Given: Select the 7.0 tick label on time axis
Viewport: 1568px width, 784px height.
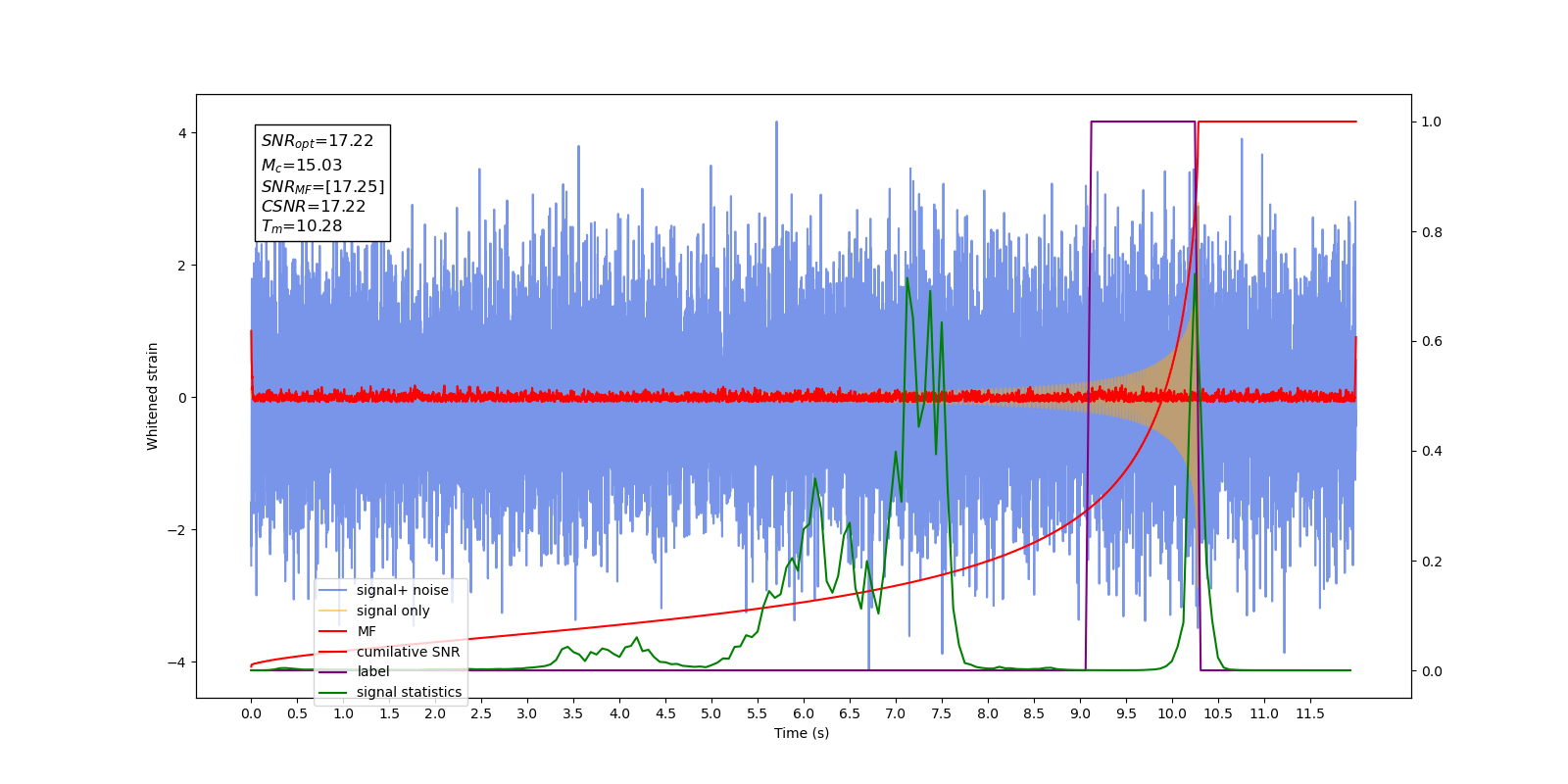Looking at the screenshot, I should [x=896, y=713].
